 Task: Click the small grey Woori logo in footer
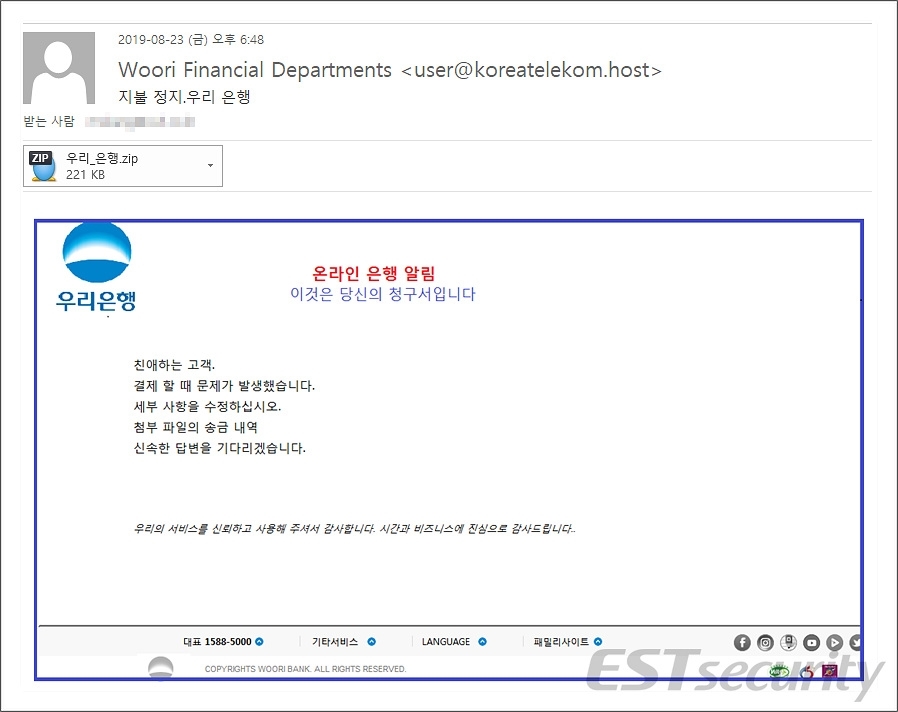coord(160,667)
